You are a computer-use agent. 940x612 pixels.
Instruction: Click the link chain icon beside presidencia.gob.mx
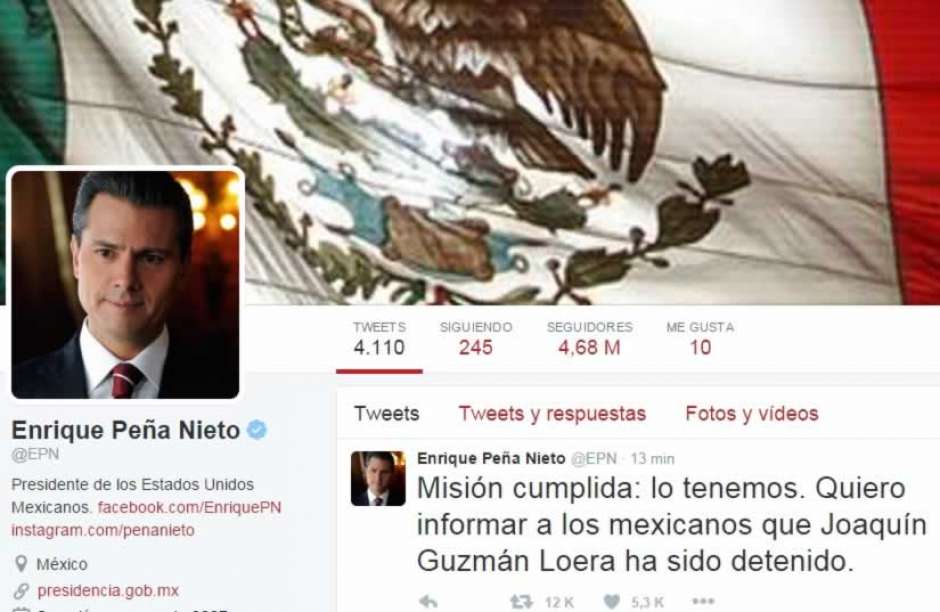coord(21,591)
